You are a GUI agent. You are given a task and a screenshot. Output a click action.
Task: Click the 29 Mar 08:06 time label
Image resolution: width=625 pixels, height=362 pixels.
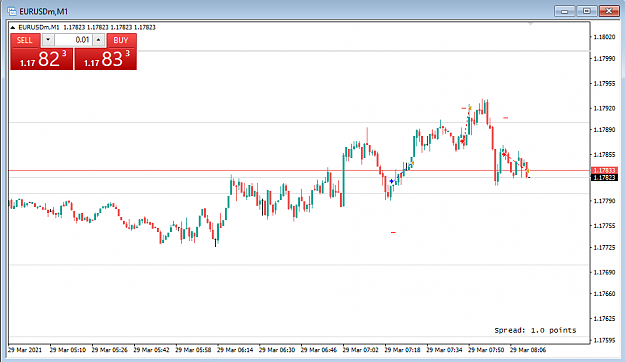[x=528, y=350]
